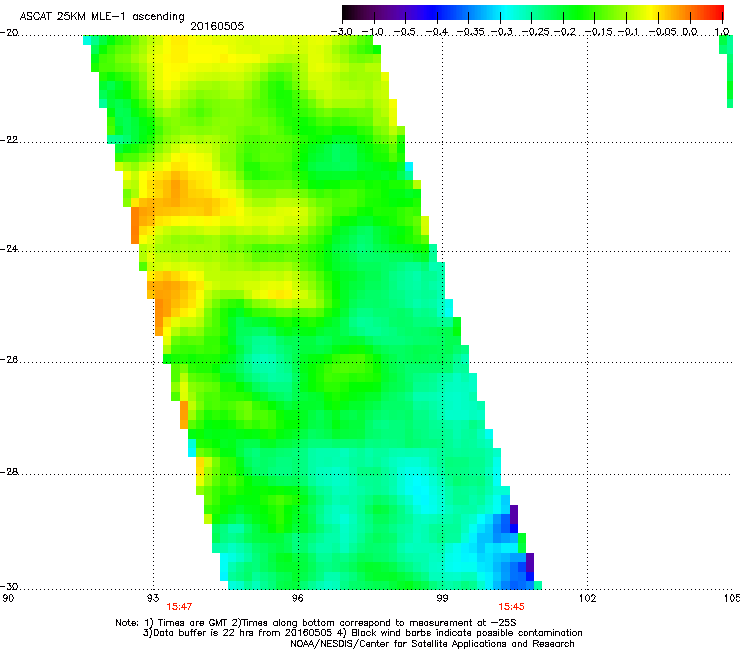Image resolution: width=740 pixels, height=650 pixels.
Task: Pick the cyan section of the color bar
Action: [x=504, y=12]
